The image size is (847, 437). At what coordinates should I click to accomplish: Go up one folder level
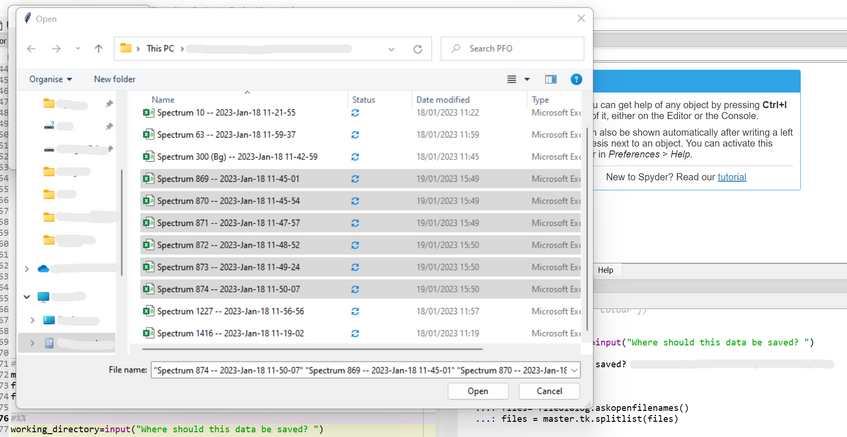click(98, 48)
